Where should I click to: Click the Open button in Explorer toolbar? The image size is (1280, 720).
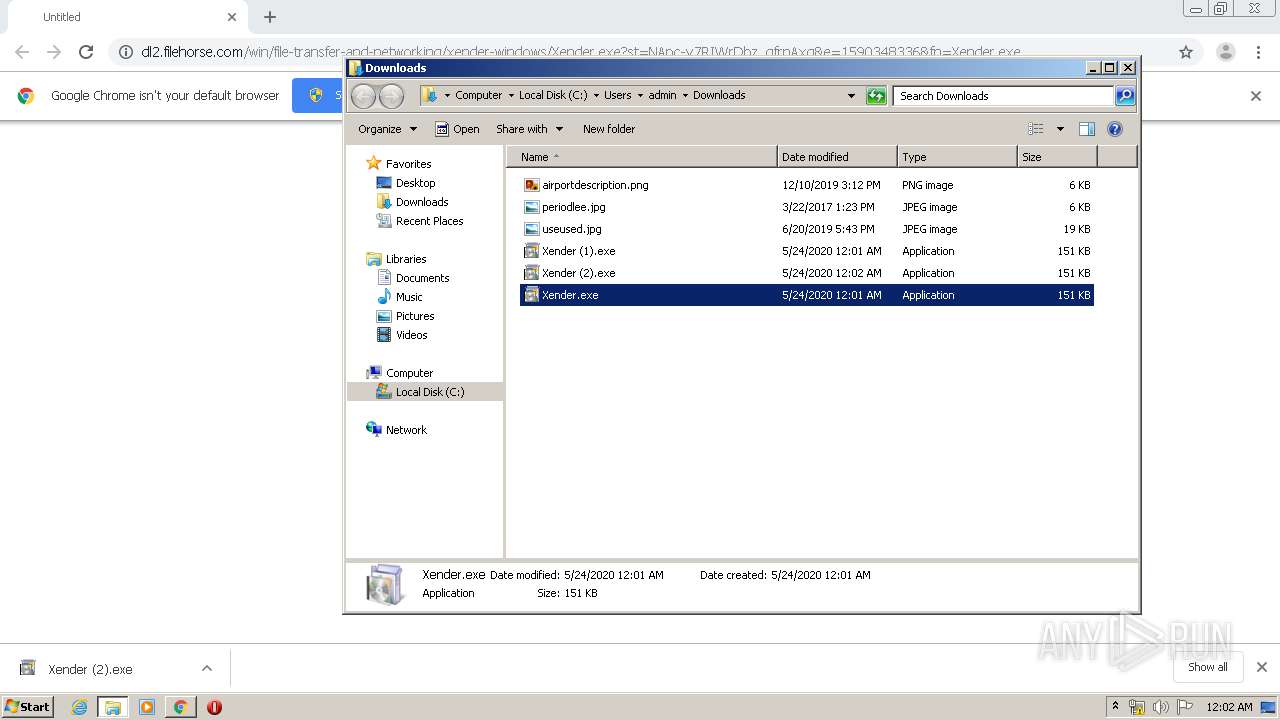[458, 129]
